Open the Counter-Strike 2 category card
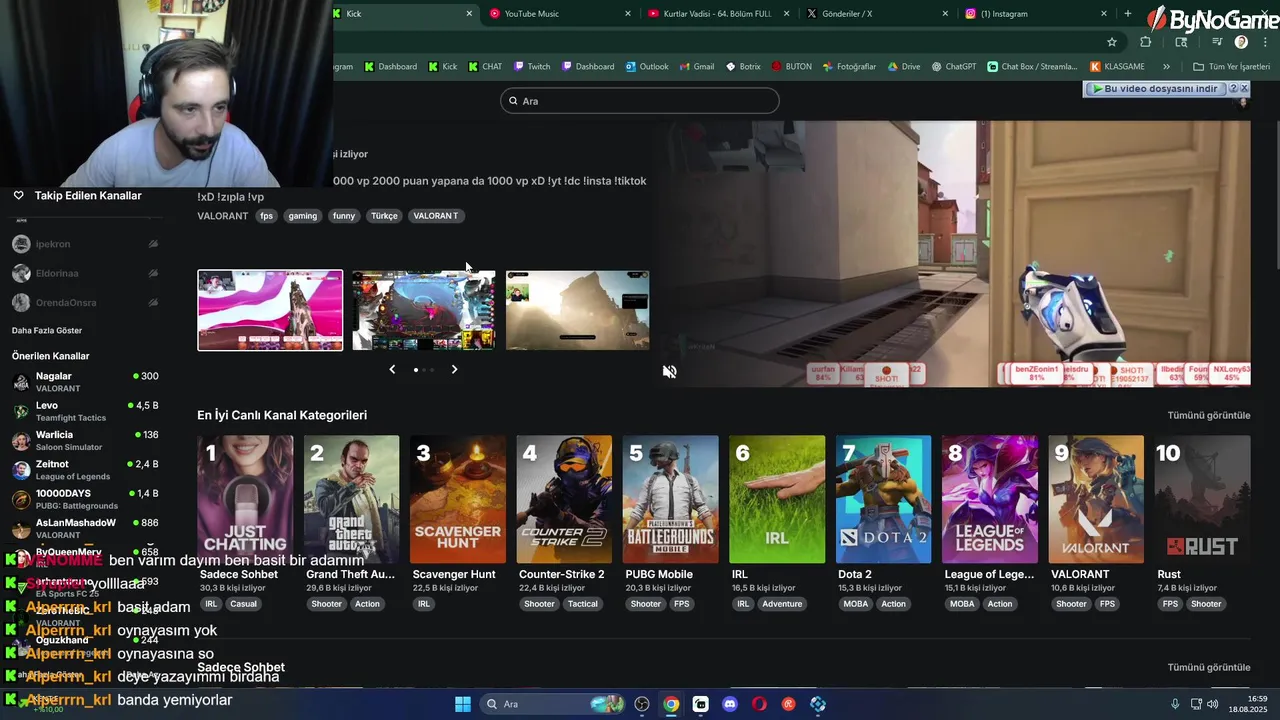The image size is (1280, 720). tap(564, 499)
